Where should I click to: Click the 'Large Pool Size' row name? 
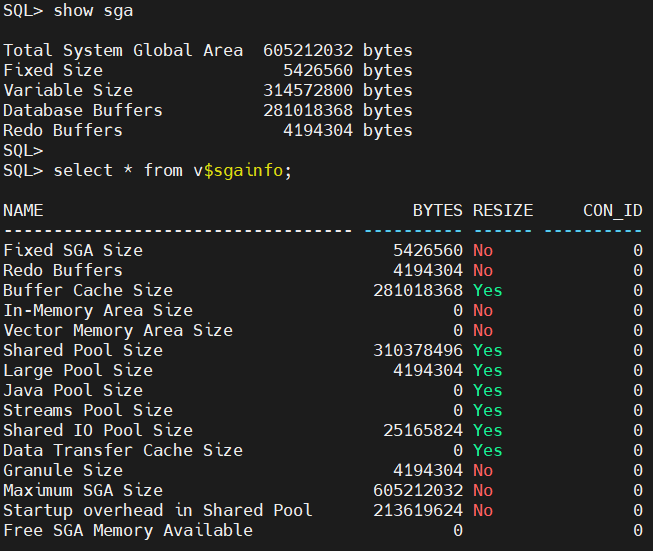pyautogui.click(x=78, y=370)
